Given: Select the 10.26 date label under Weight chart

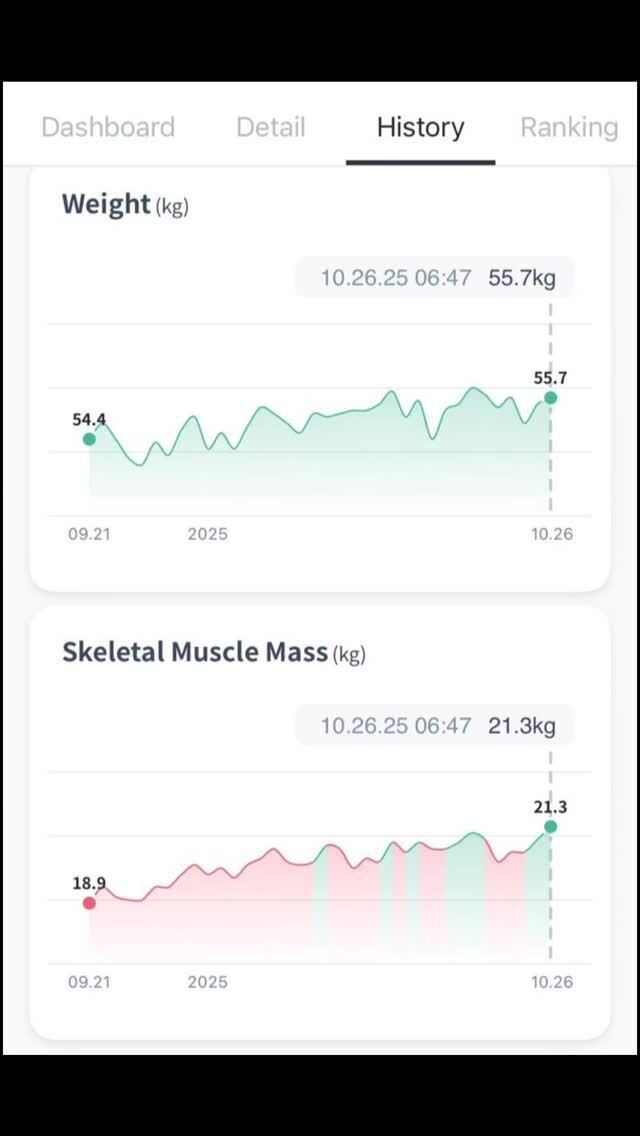Looking at the screenshot, I should pyautogui.click(x=551, y=534).
